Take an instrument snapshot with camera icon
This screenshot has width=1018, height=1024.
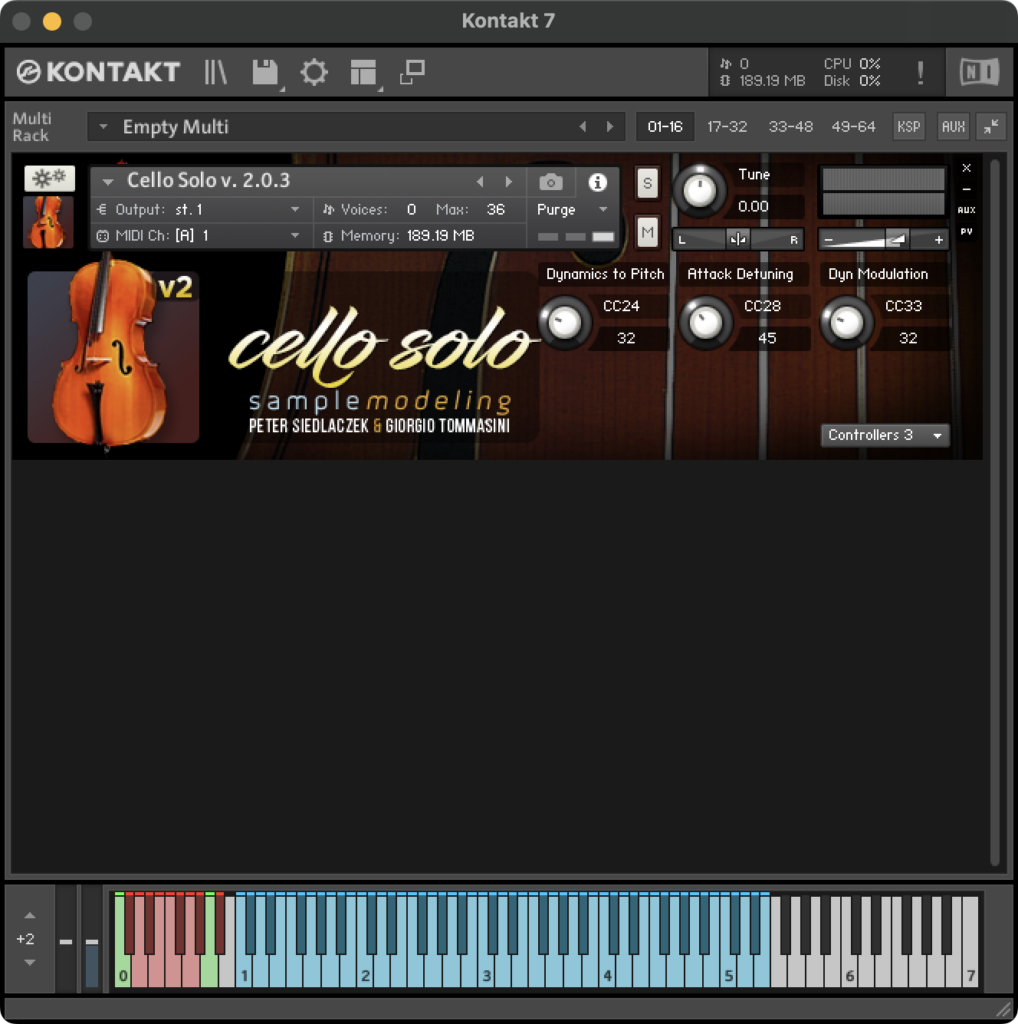click(x=551, y=182)
